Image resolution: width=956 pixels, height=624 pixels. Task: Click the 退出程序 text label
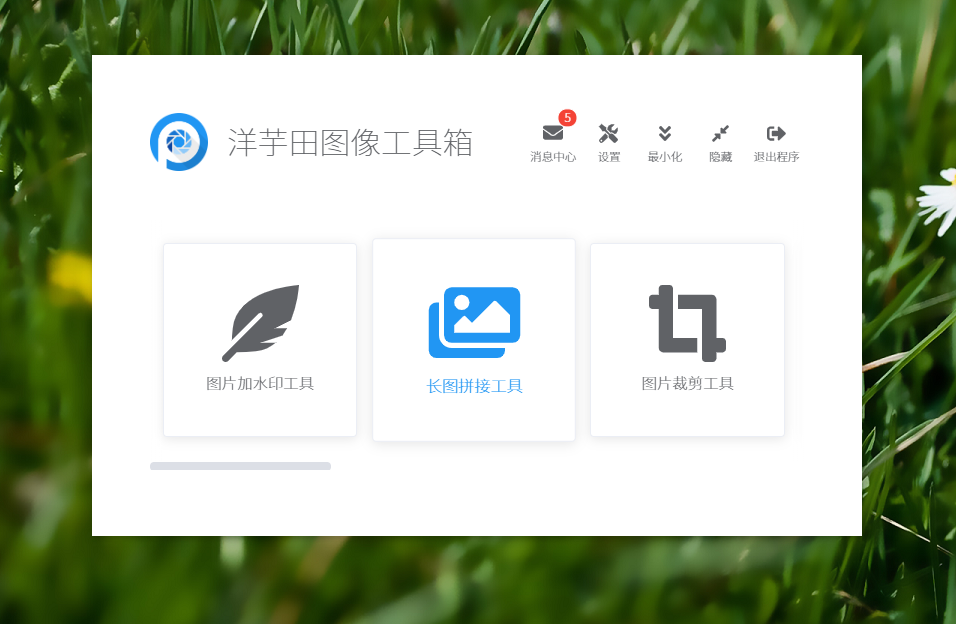pos(776,157)
